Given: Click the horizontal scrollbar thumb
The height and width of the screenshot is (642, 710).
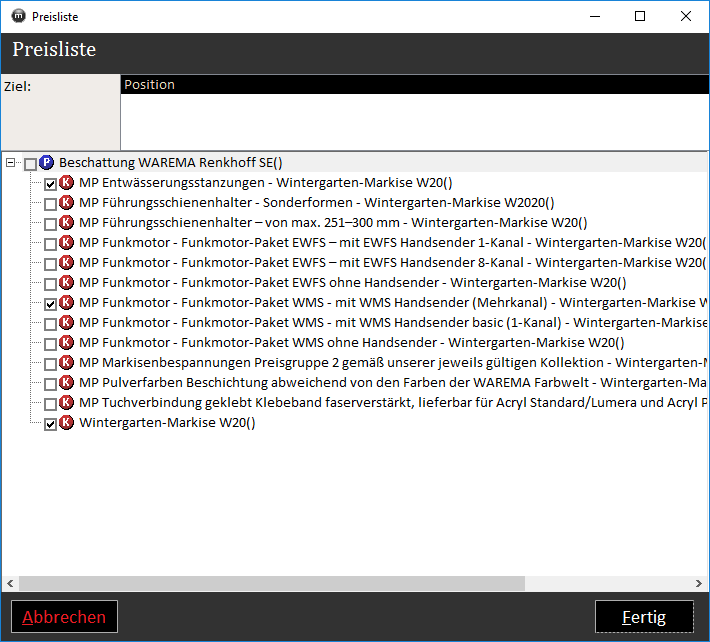Looking at the screenshot, I should [272, 583].
